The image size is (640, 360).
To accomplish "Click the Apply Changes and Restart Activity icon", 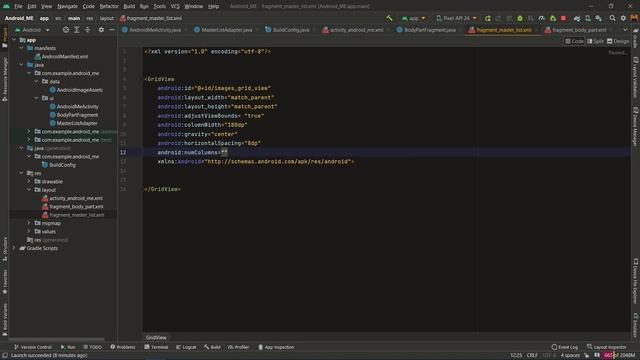I will coord(498,18).
